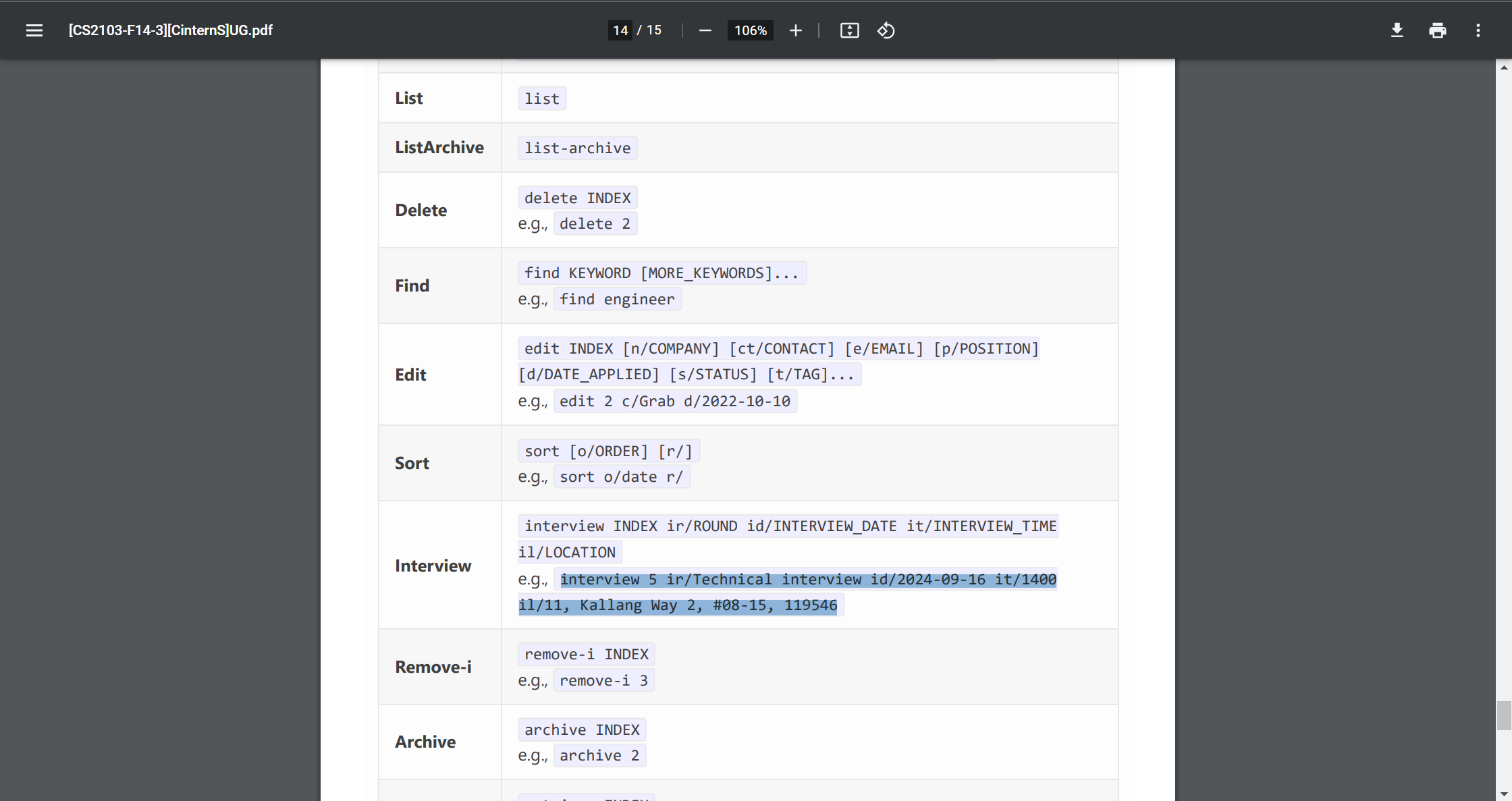The image size is (1512, 801).
Task: Click the scrollbar up arrow
Action: (x=1503, y=67)
